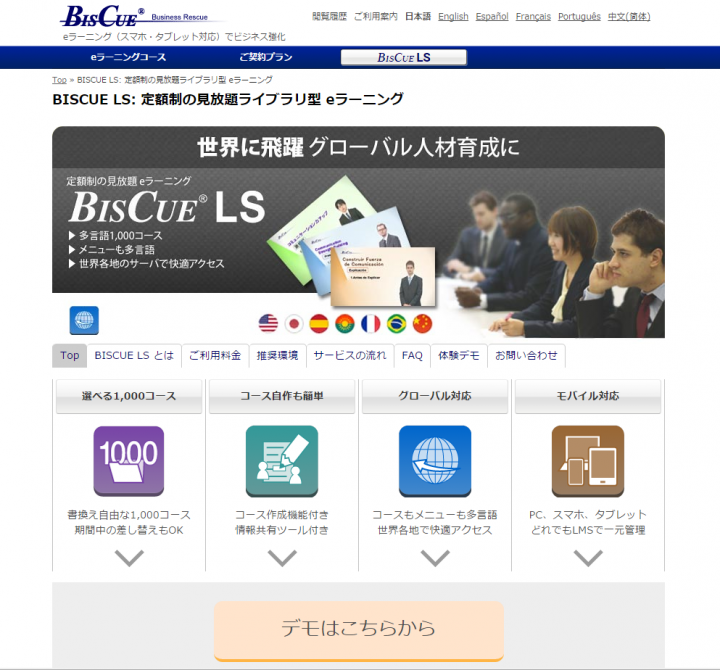Switch language to Português
This screenshot has height=670, width=720.
(579, 17)
